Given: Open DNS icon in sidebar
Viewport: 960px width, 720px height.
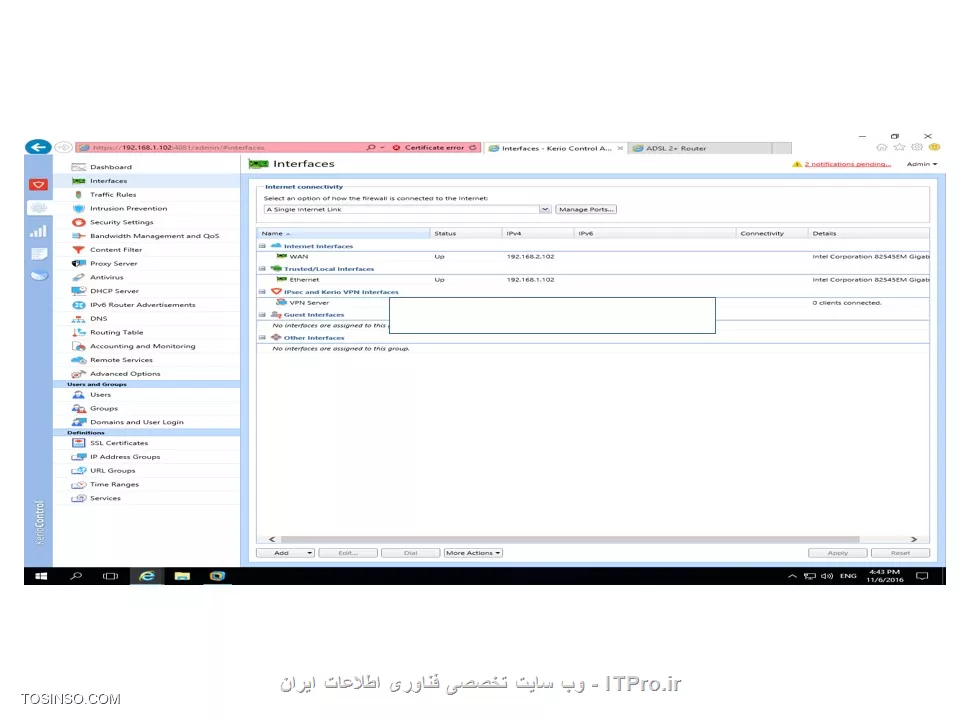Looking at the screenshot, I should click(78, 319).
